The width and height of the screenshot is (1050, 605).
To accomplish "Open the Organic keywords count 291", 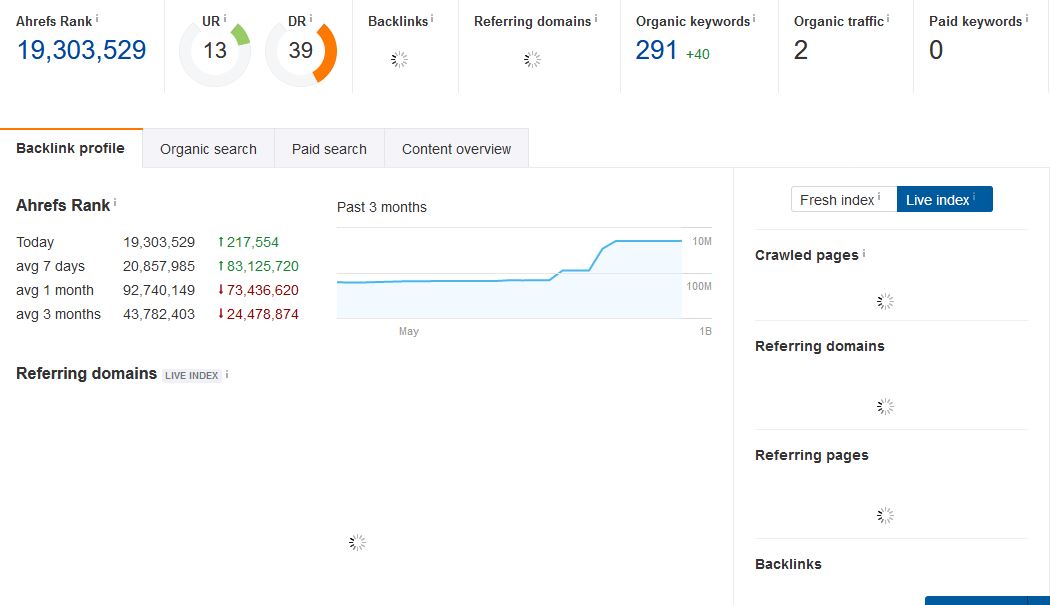I will pos(656,50).
